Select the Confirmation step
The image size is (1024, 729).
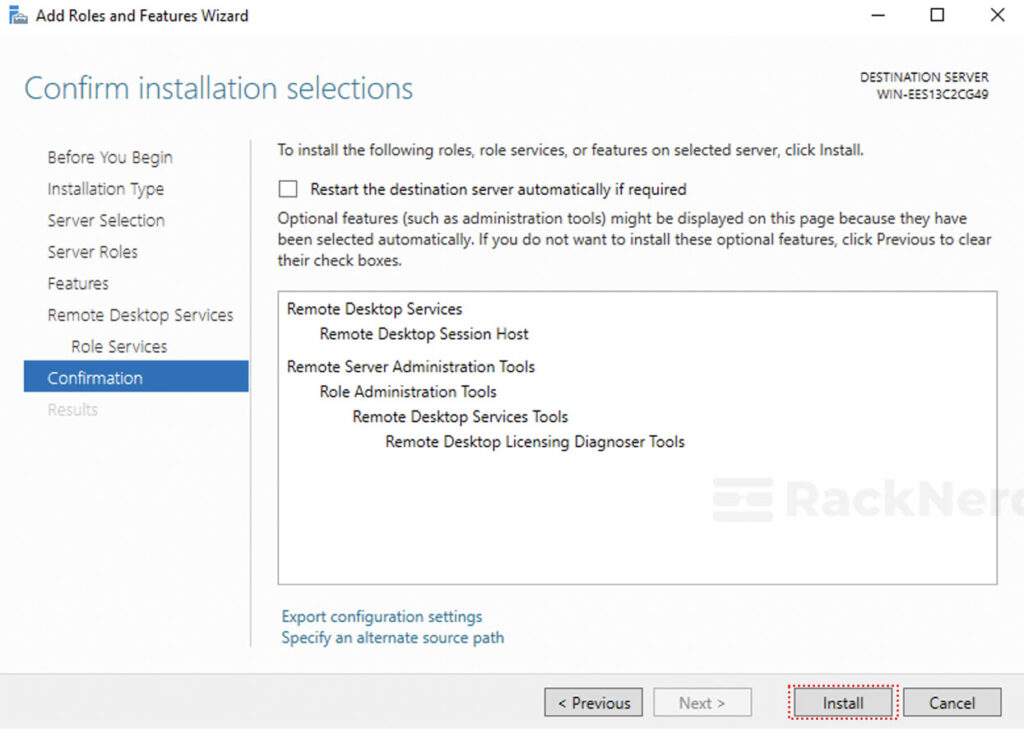pos(94,377)
